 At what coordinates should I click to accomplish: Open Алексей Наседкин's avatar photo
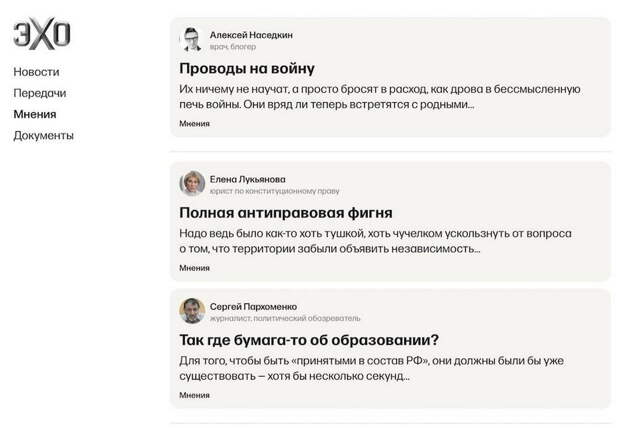pyautogui.click(x=192, y=40)
